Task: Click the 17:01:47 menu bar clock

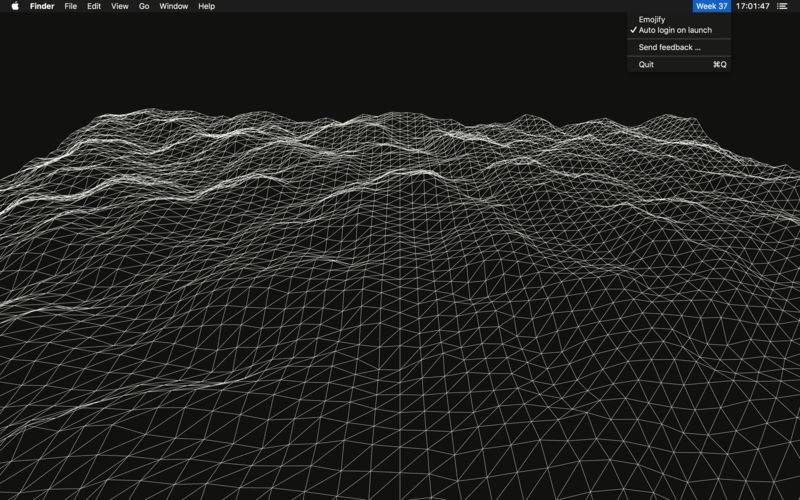Action: click(x=753, y=6)
